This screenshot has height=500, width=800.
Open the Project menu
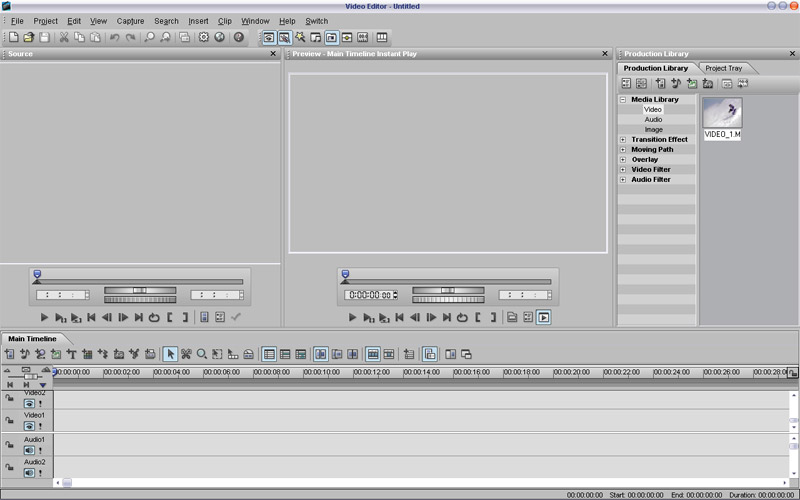45,21
